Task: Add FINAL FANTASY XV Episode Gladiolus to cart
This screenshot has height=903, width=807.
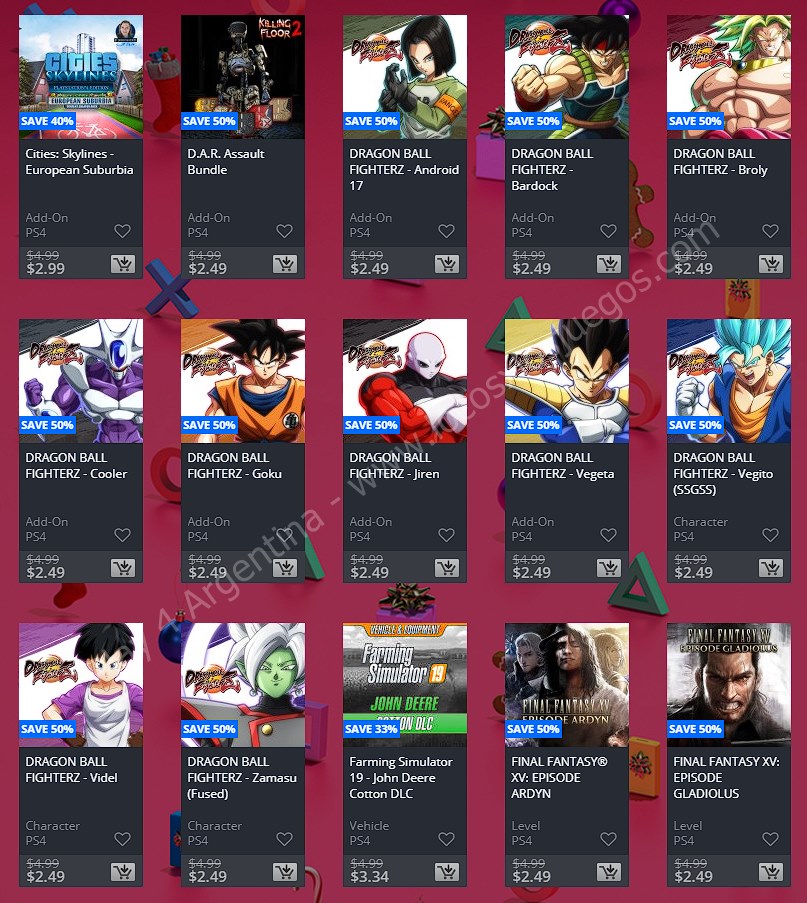Action: pos(771,872)
